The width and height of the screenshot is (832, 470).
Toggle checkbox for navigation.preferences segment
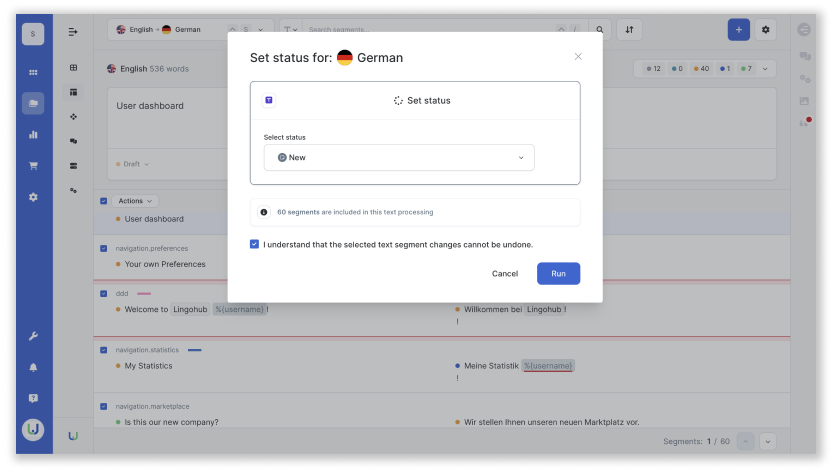(x=103, y=248)
